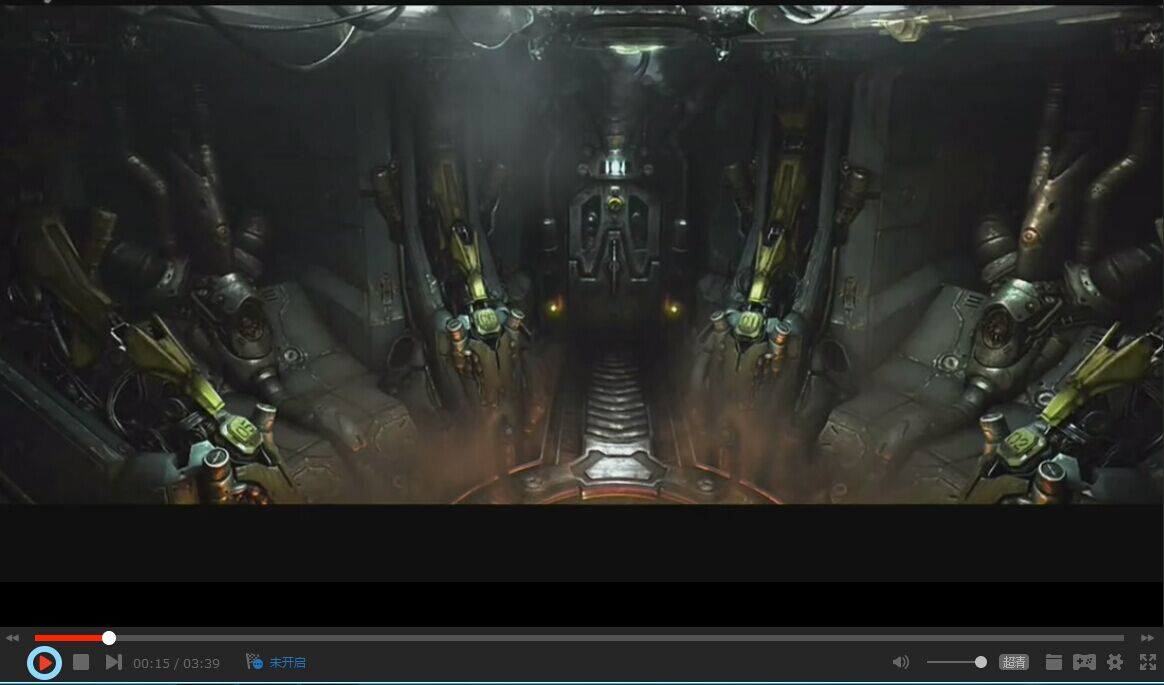The image size is (1164, 685).
Task: Click the white progress bar handle
Action: [x=108, y=638]
